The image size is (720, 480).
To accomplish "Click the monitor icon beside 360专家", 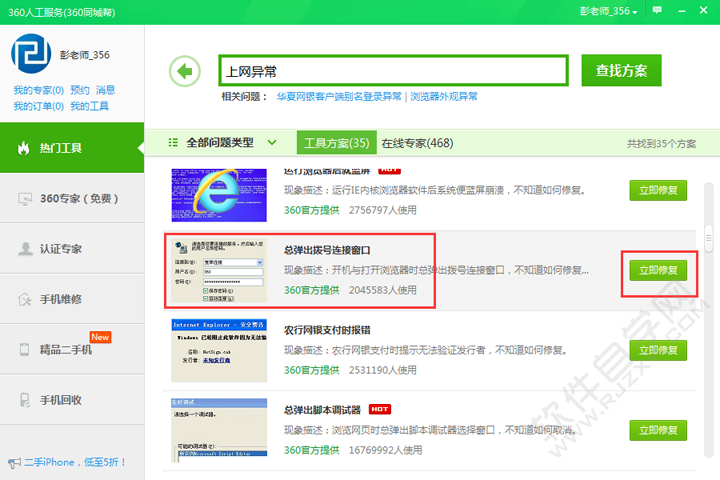I will click(25, 198).
